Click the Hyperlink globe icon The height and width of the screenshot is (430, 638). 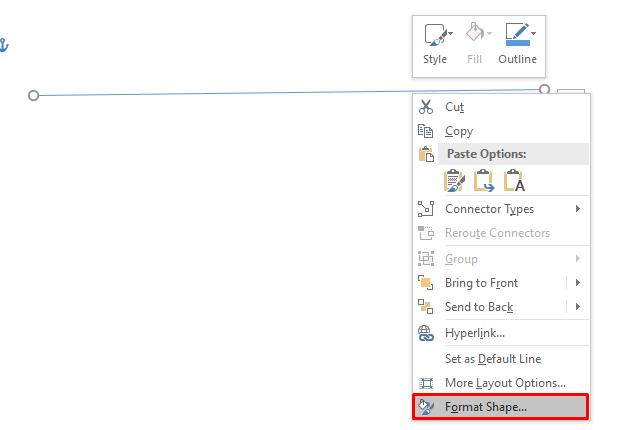pyautogui.click(x=426, y=333)
